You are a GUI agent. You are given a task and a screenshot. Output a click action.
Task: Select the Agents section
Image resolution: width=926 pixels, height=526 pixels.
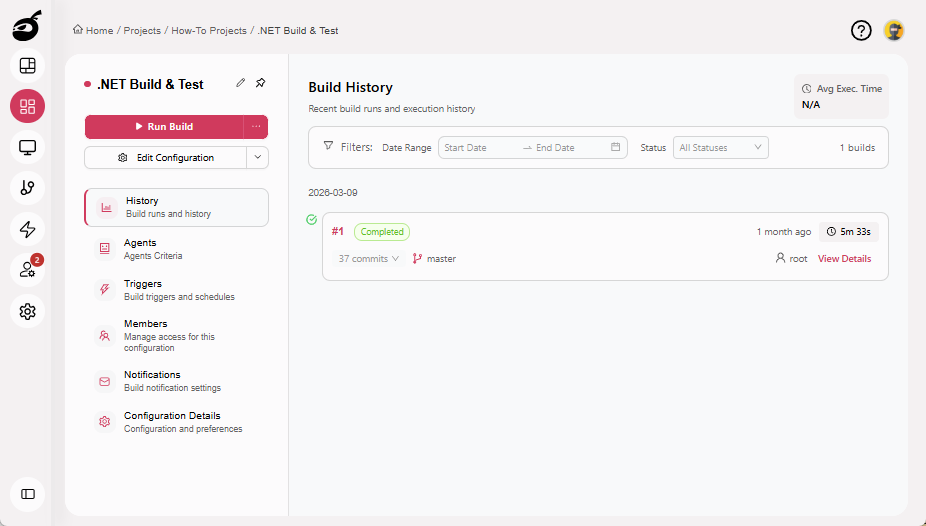(x=177, y=249)
